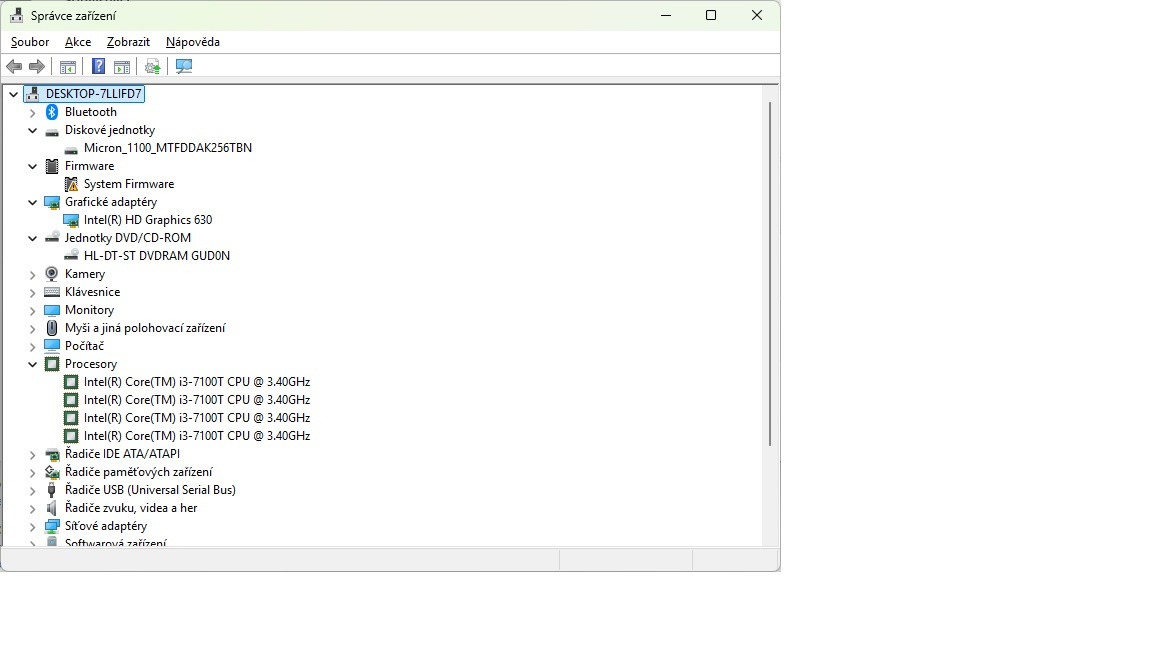Image resolution: width=1152 pixels, height=648 pixels.
Task: Expand the Klávesnice category
Action: tap(33, 292)
